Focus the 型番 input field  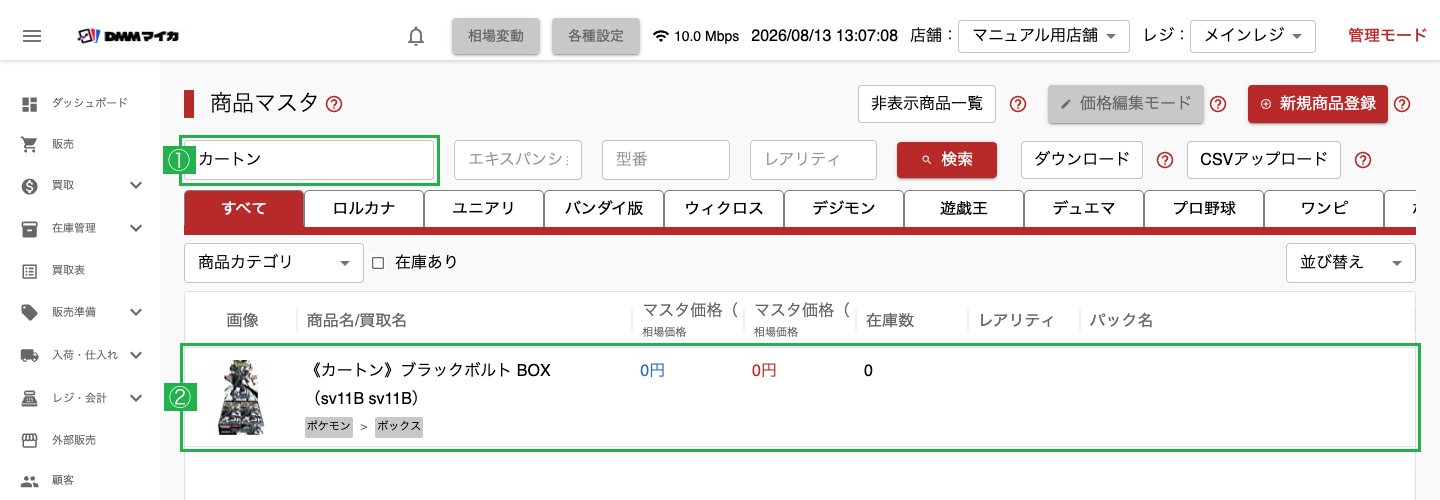666,160
